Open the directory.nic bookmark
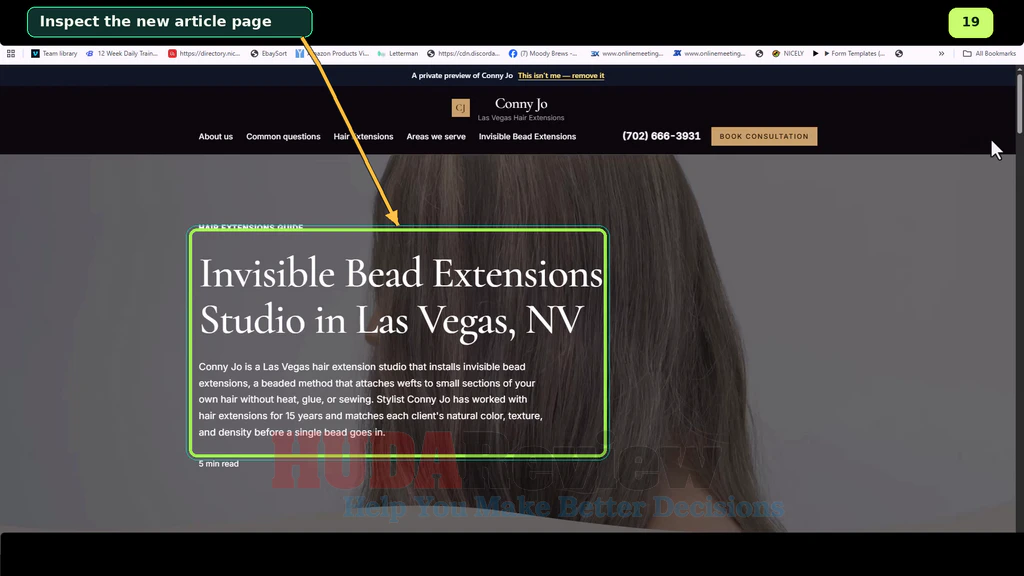This screenshot has width=1024, height=576. click(204, 54)
